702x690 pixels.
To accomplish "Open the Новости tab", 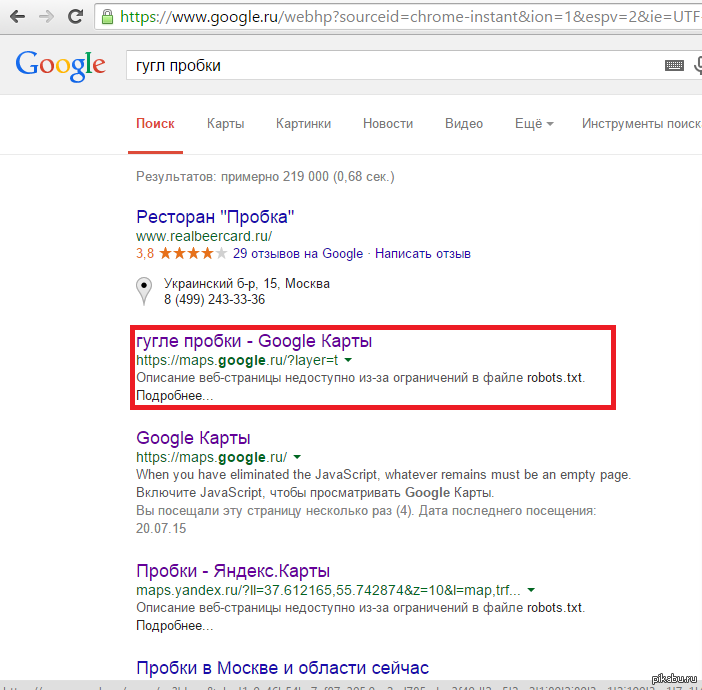I will point(388,124).
